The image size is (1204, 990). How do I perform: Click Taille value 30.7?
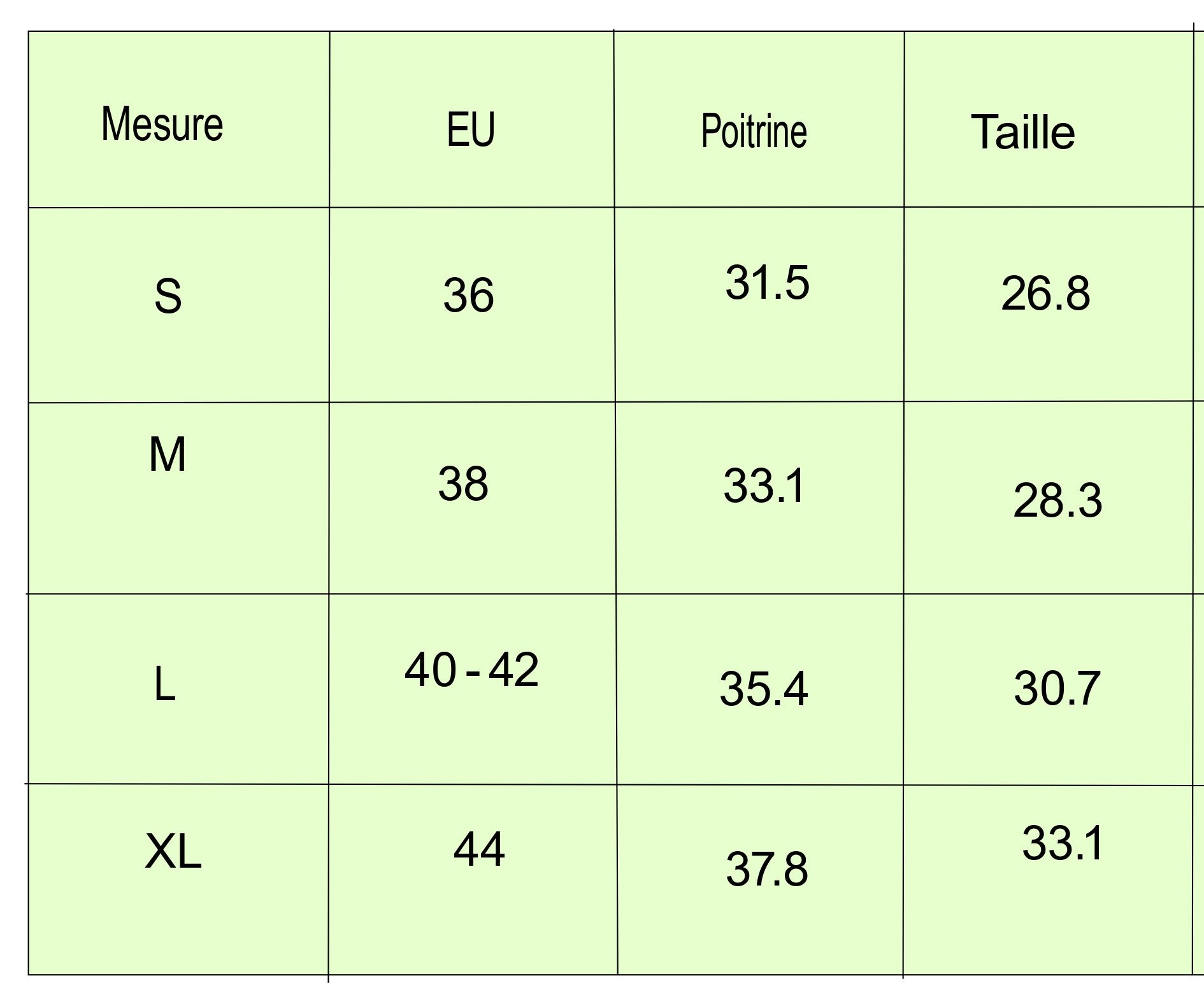click(1057, 689)
